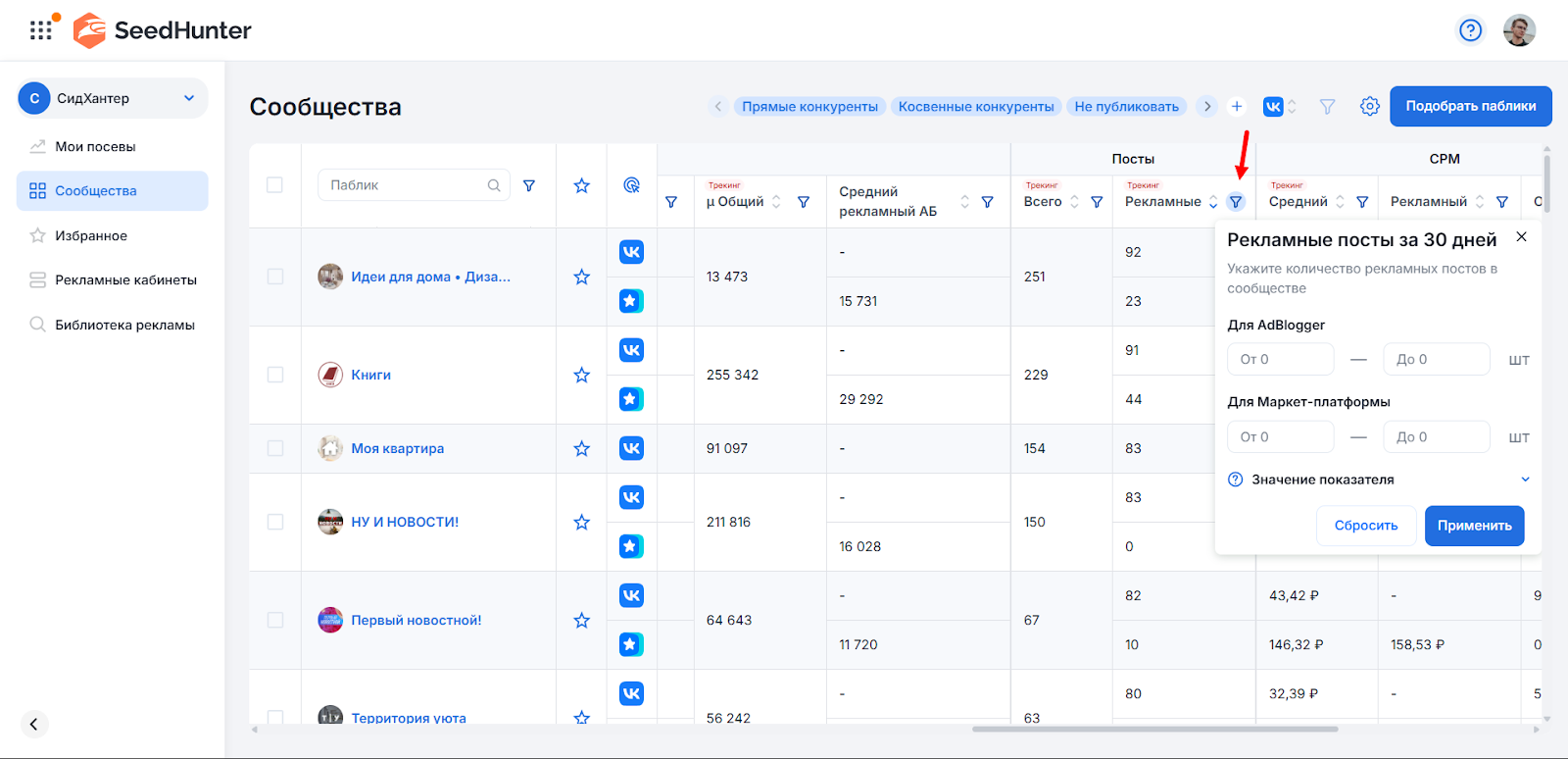Favorite the Книги community star
This screenshot has height=759, width=1568.
581,375
